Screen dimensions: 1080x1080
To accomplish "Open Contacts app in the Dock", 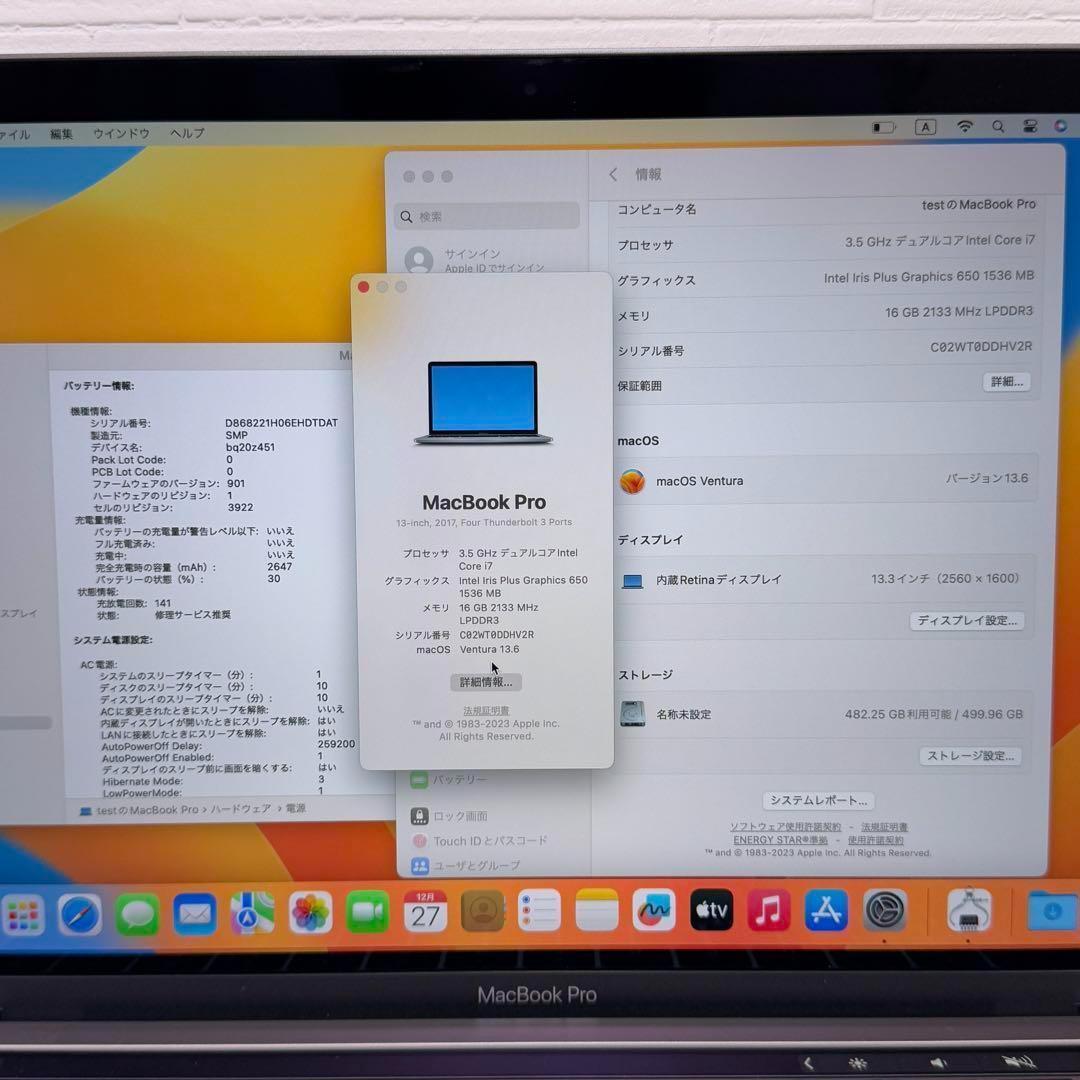I will tap(482, 911).
